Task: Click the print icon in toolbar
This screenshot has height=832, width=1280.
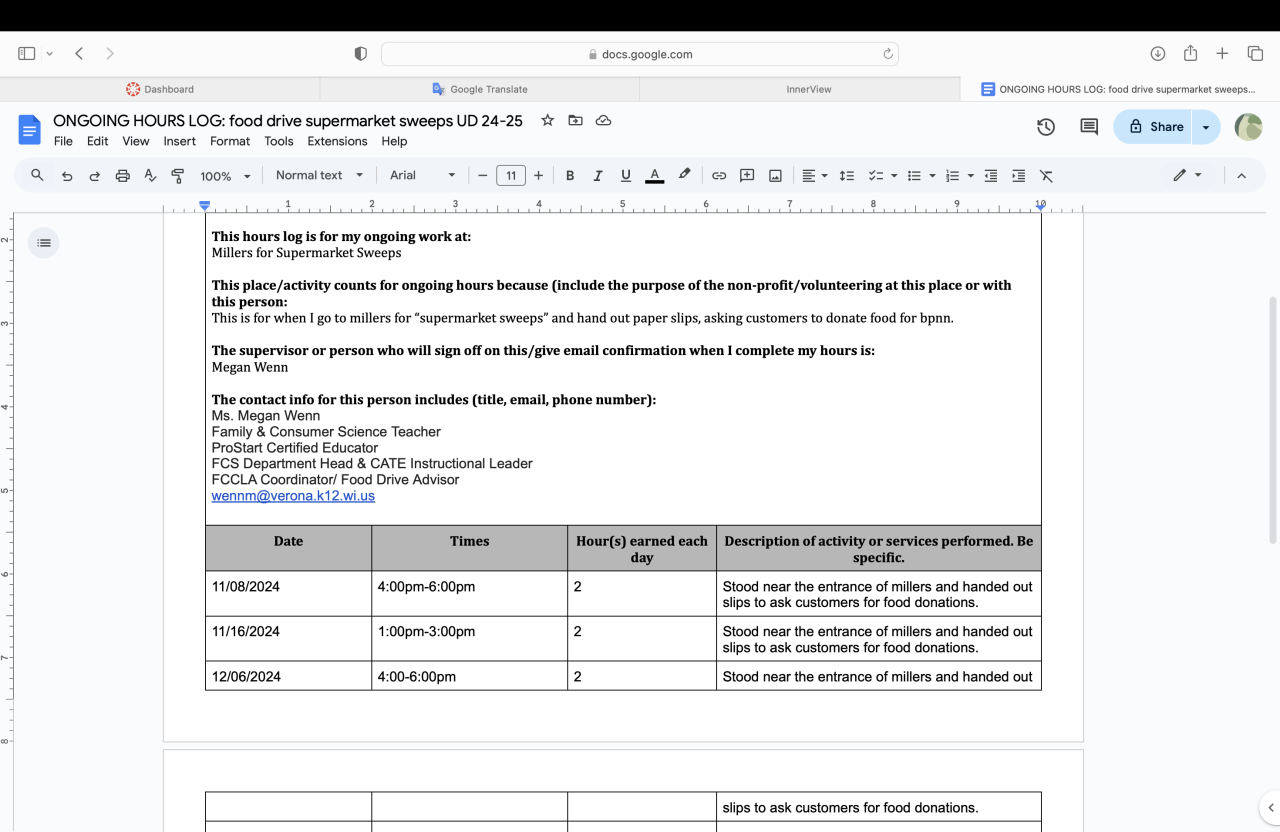Action: [122, 176]
